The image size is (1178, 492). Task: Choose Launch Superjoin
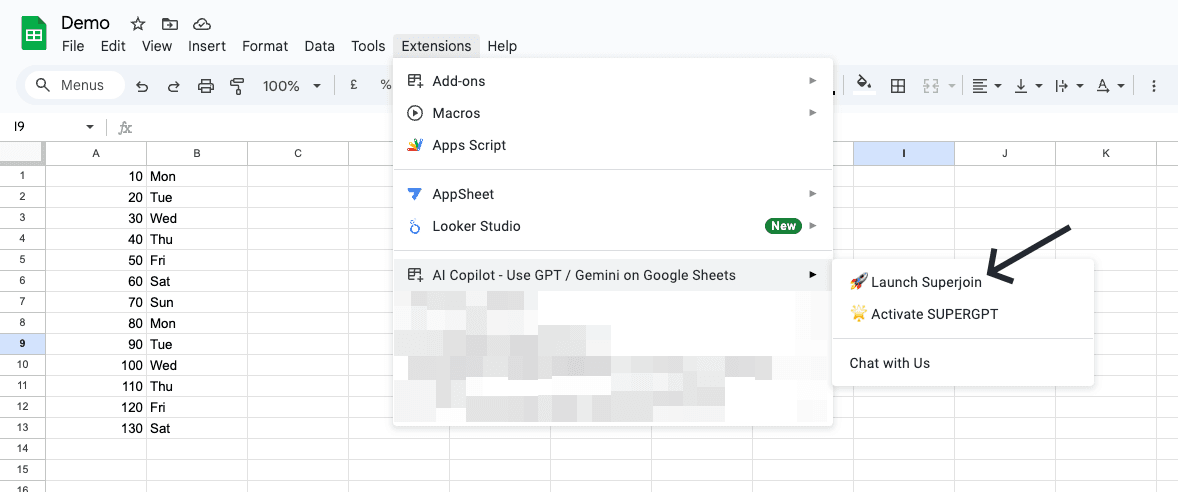pos(963,282)
